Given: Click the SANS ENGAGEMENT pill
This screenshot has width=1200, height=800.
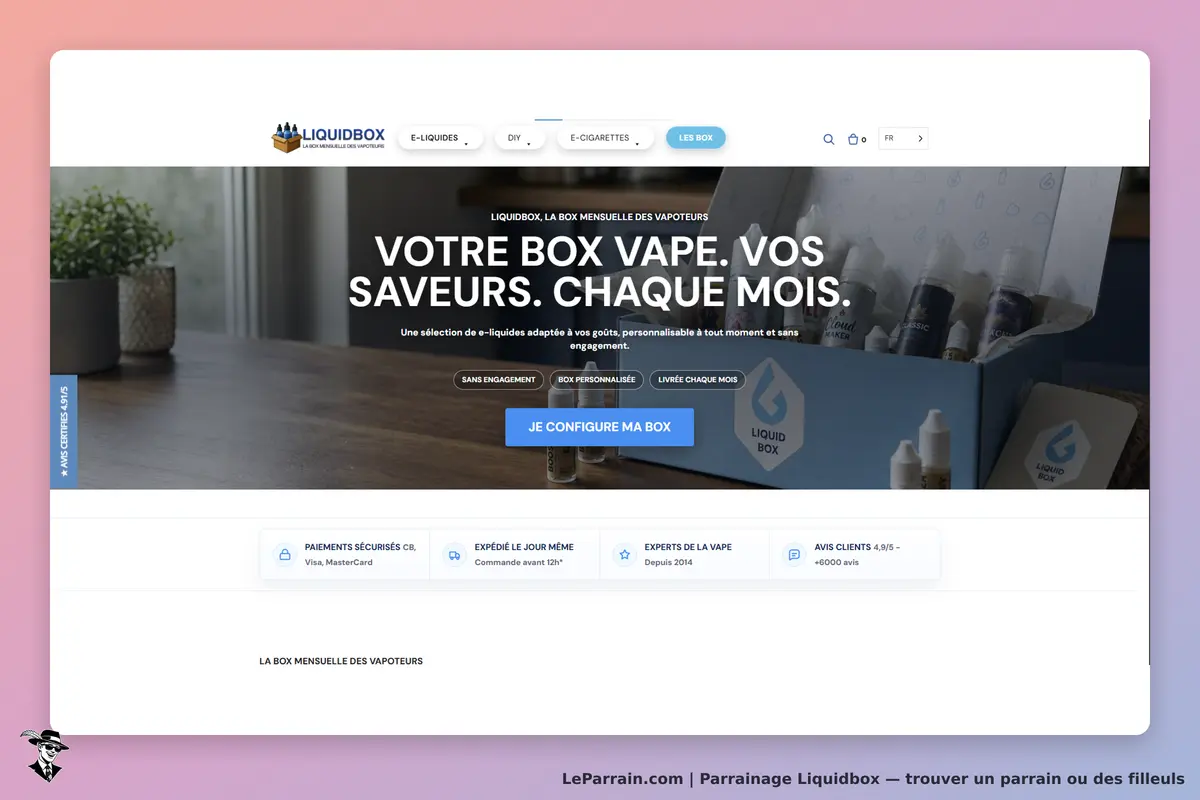Looking at the screenshot, I should (x=499, y=380).
